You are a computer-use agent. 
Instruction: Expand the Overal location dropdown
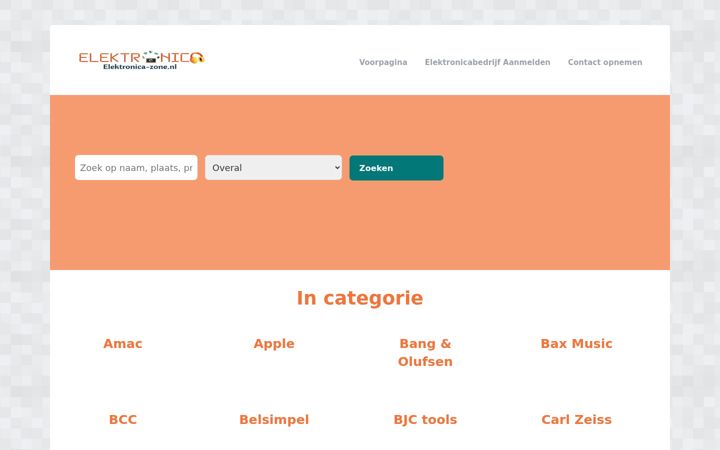point(273,168)
